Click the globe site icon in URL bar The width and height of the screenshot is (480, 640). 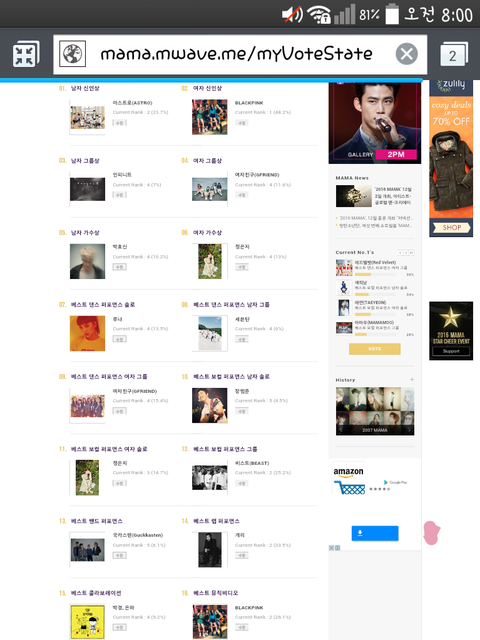[x=72, y=53]
